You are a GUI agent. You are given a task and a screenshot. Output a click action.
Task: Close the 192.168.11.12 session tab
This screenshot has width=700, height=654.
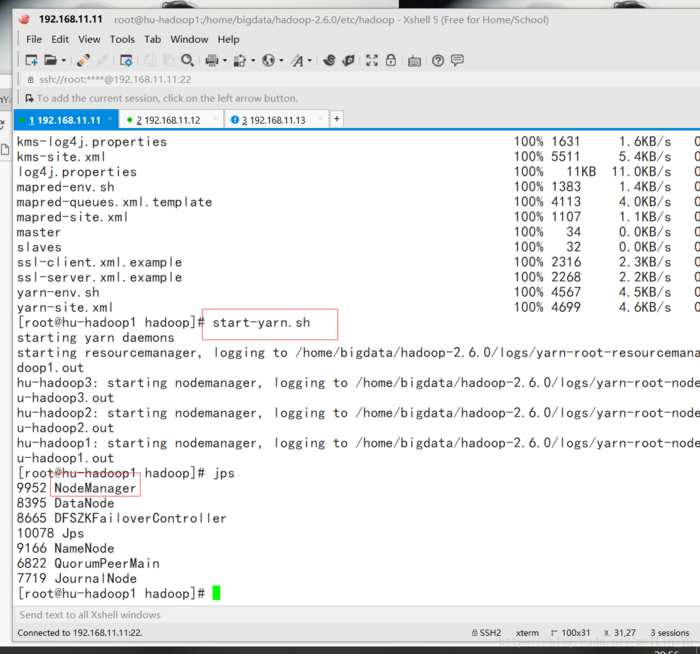(x=216, y=119)
